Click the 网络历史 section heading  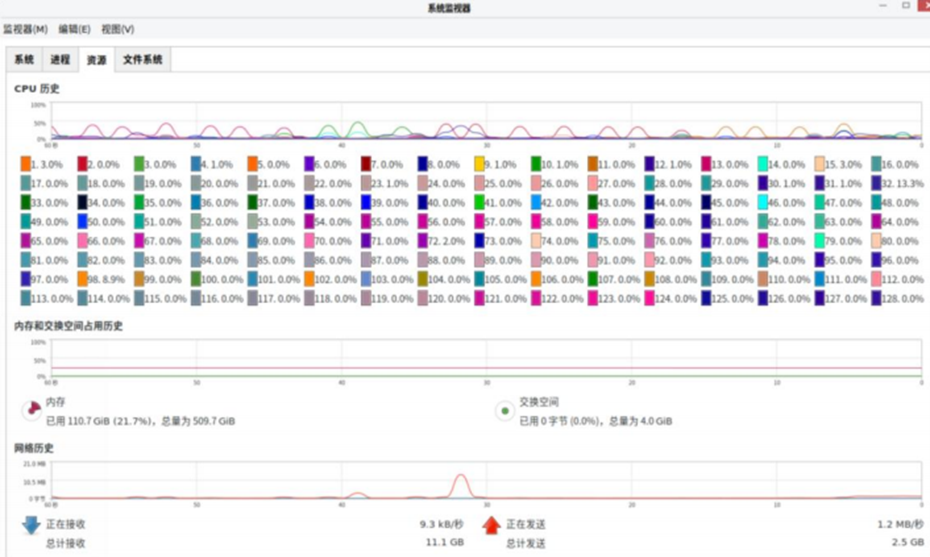click(34, 448)
